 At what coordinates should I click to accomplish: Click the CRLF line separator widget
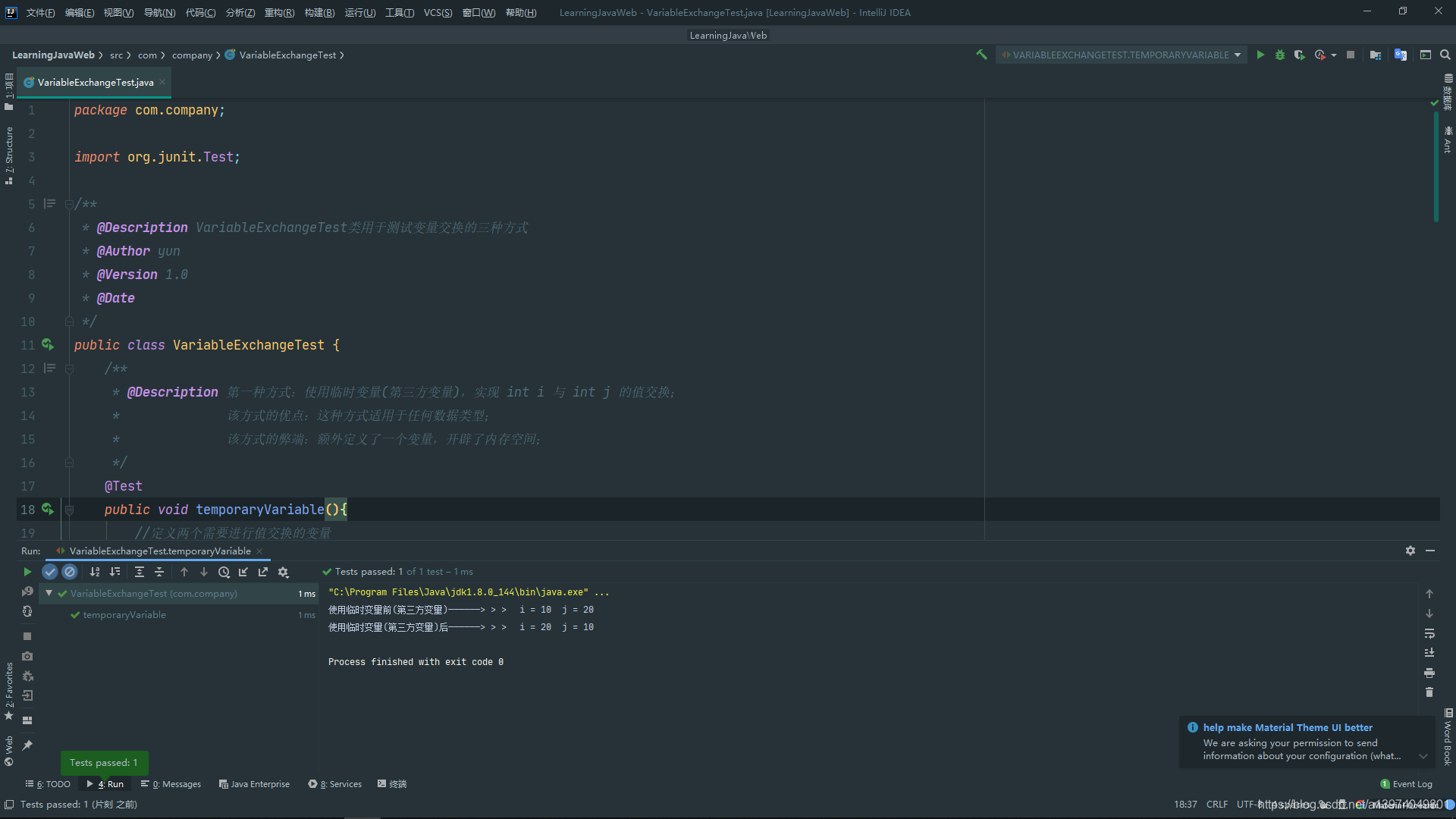coord(1217,805)
